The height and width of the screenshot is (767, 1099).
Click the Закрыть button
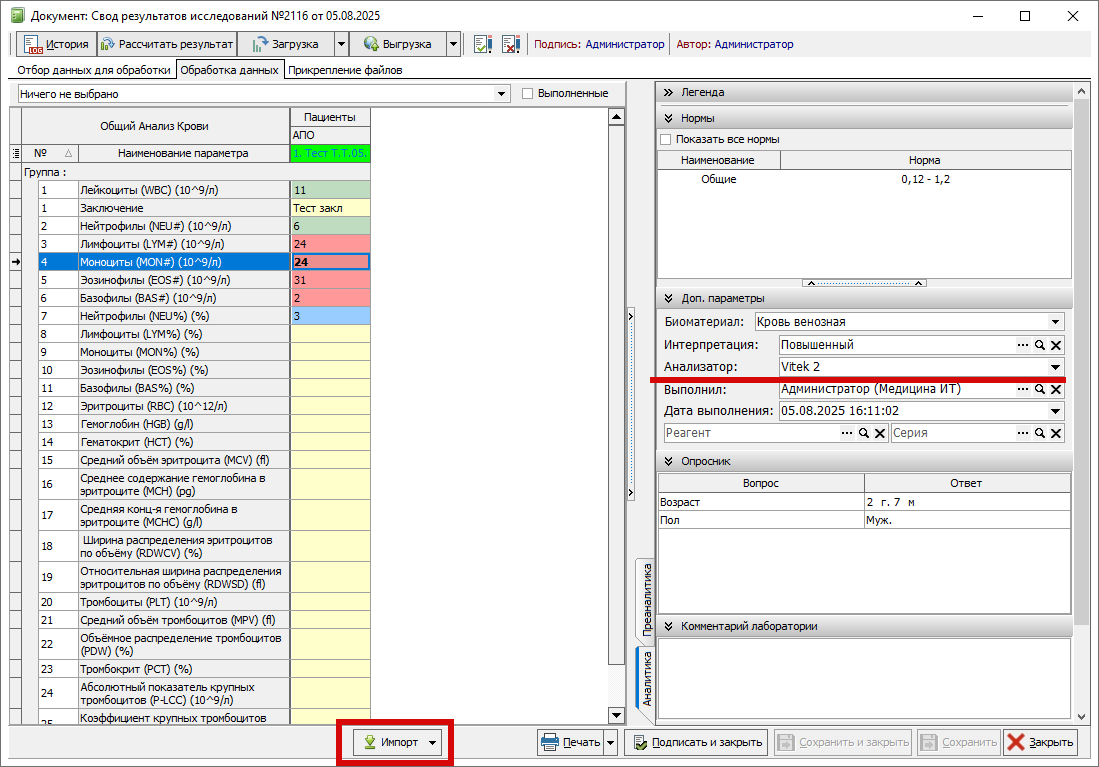click(x=1040, y=742)
